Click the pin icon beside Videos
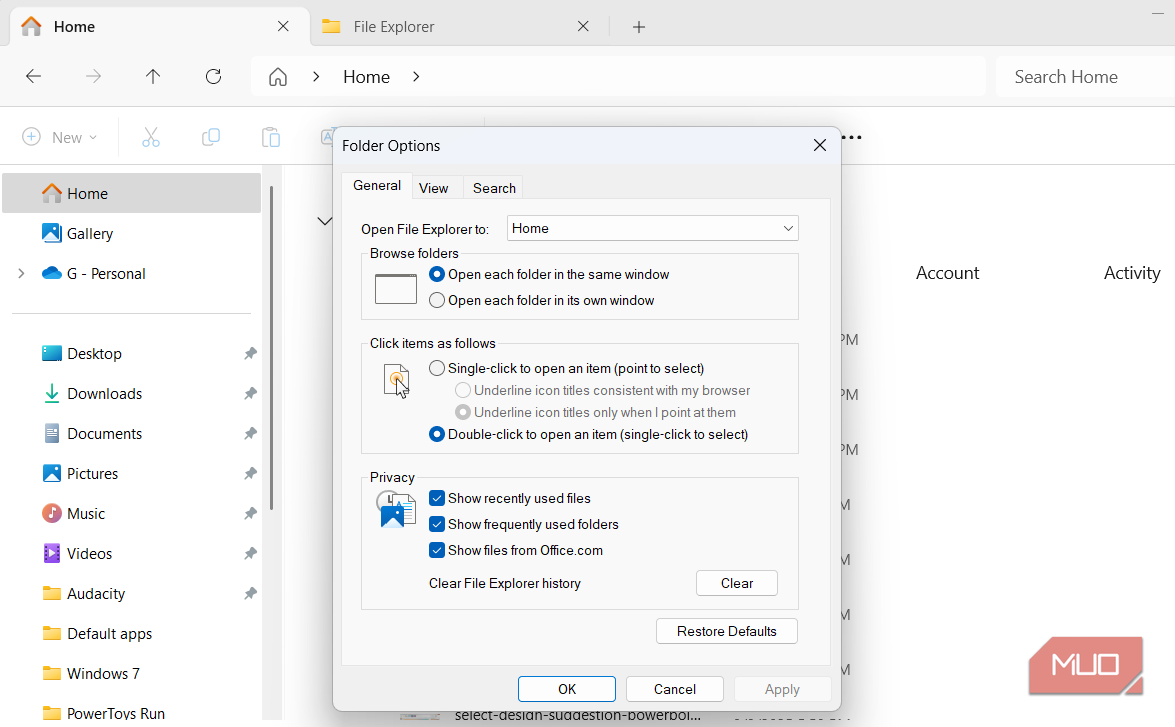1175x727 pixels. (250, 553)
